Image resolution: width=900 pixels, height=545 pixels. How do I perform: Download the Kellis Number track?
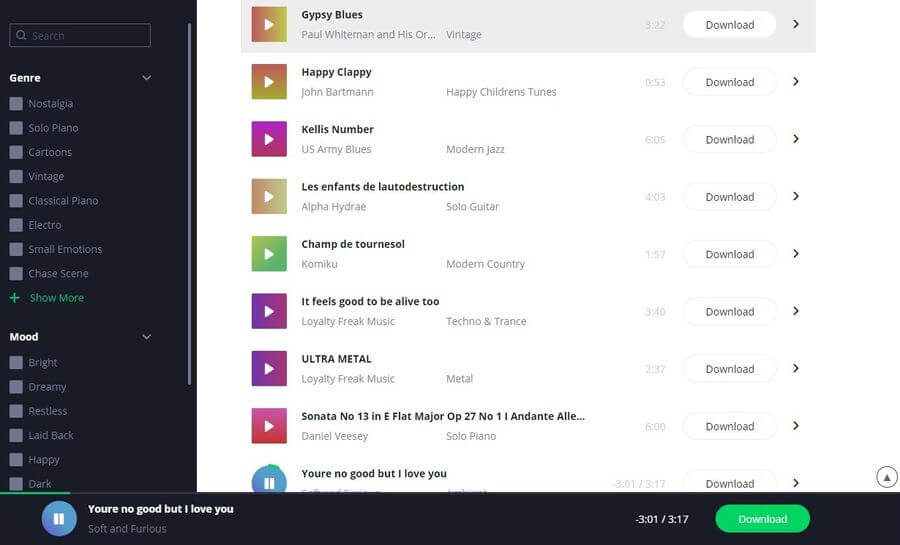pos(730,139)
